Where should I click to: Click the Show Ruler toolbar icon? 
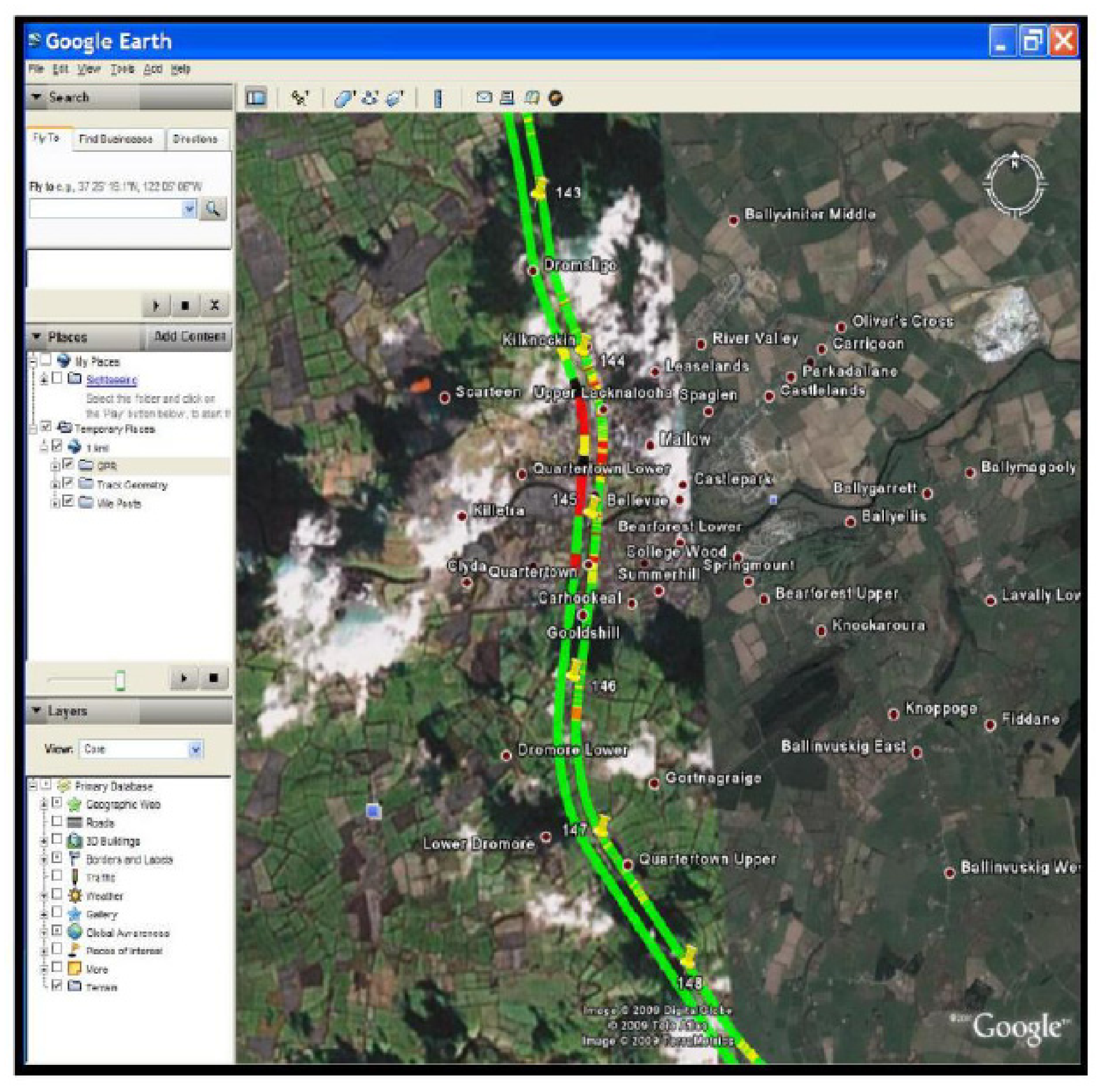(x=438, y=98)
